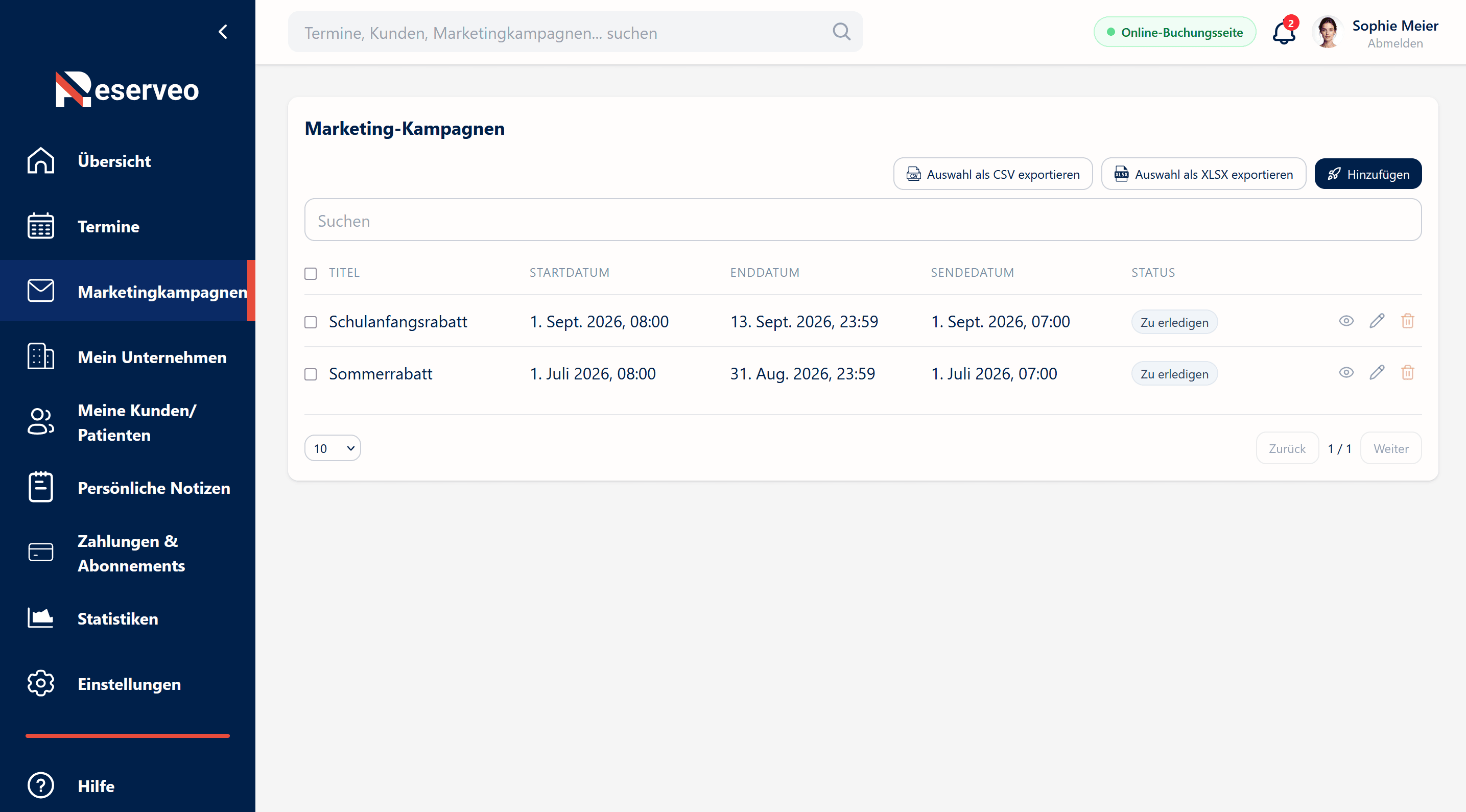View Schulanfangsrabatt with the eye icon
Image resolution: width=1466 pixels, height=812 pixels.
(1346, 321)
